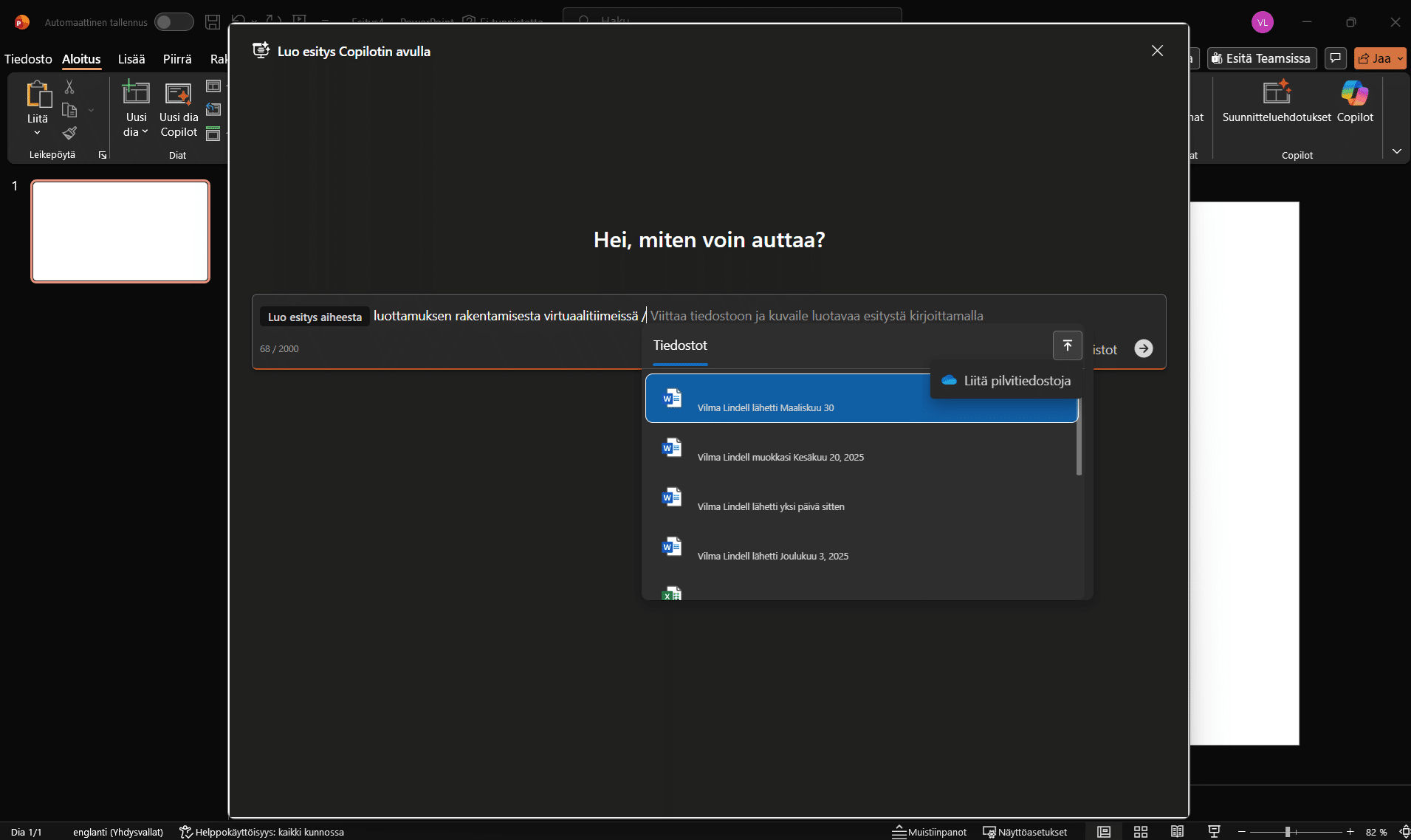Screen dimensions: 1411x840
Task: Open the Tiedosto menu
Action: pyautogui.click(x=28, y=59)
